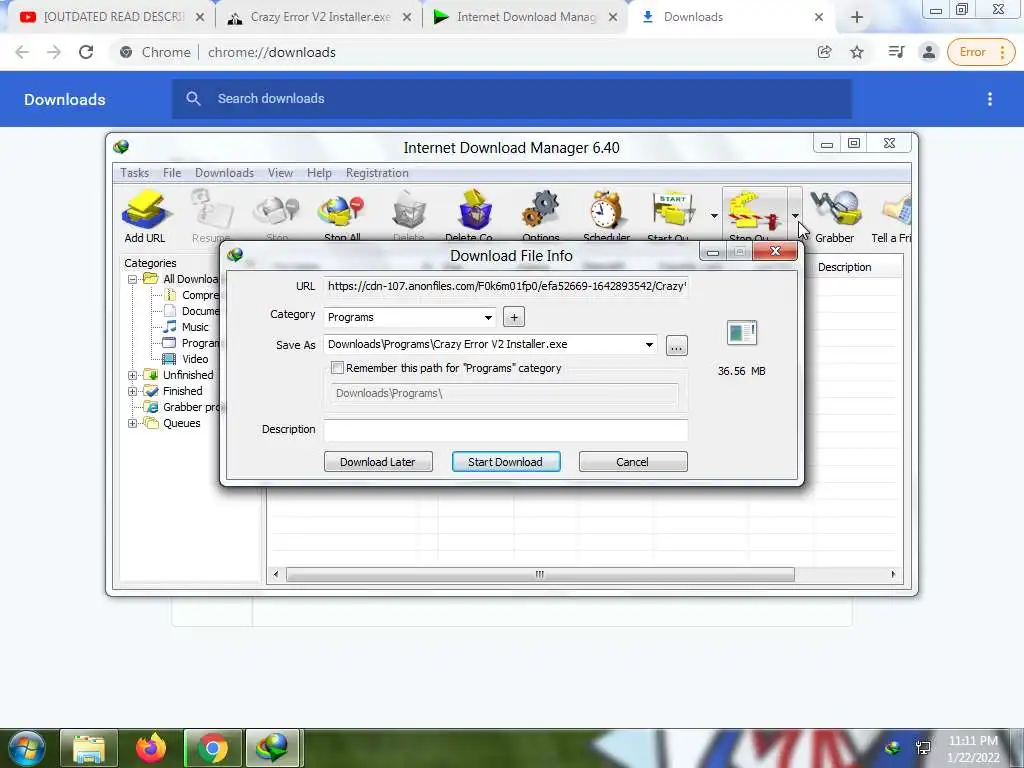Collapse the All Downloads tree node
Image resolution: width=1024 pixels, height=768 pixels.
(133, 280)
